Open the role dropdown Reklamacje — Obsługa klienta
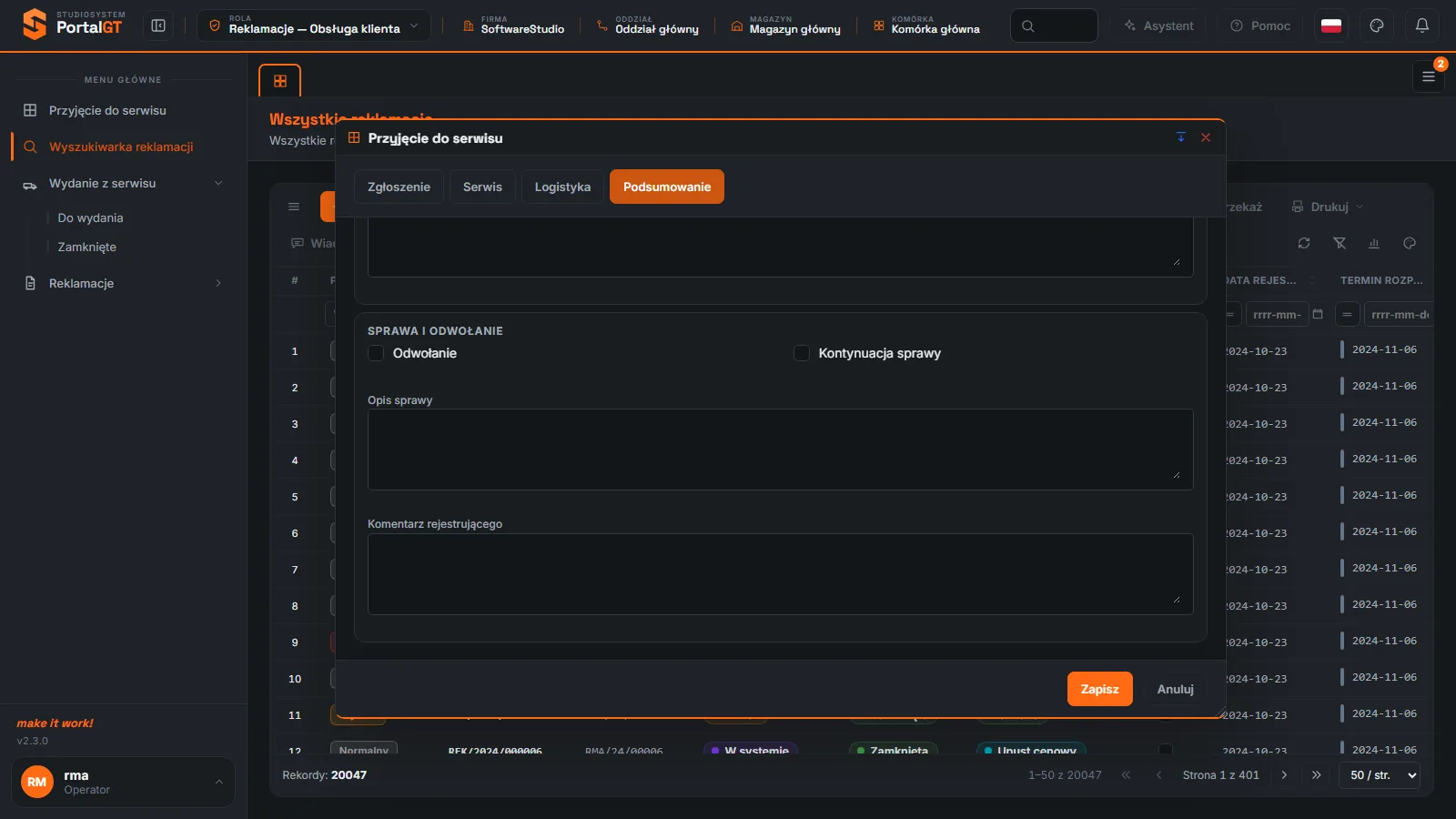 [x=314, y=25]
